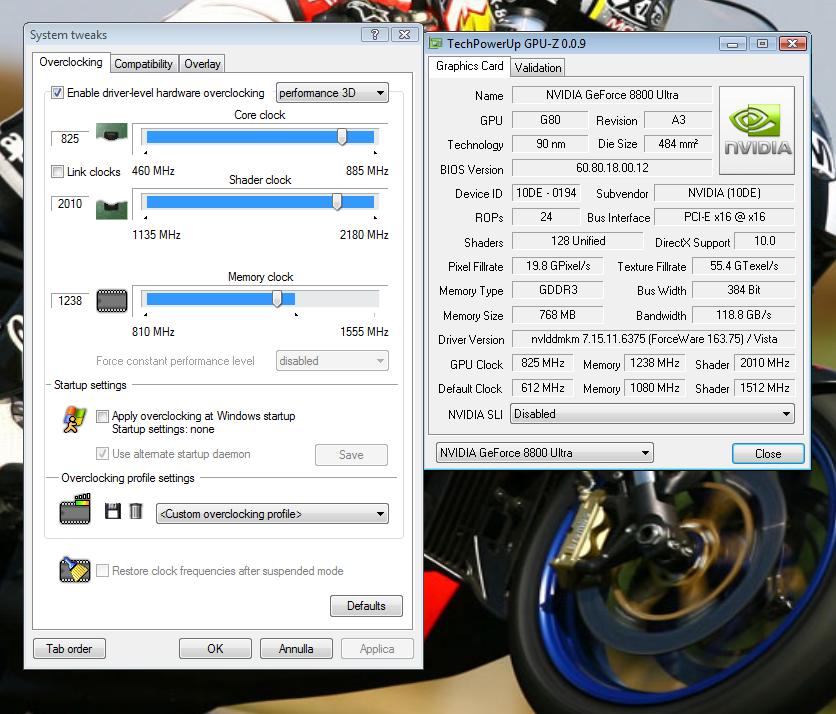Click the Default Clock value 612 MHz
The width and height of the screenshot is (836, 714).
(x=543, y=388)
